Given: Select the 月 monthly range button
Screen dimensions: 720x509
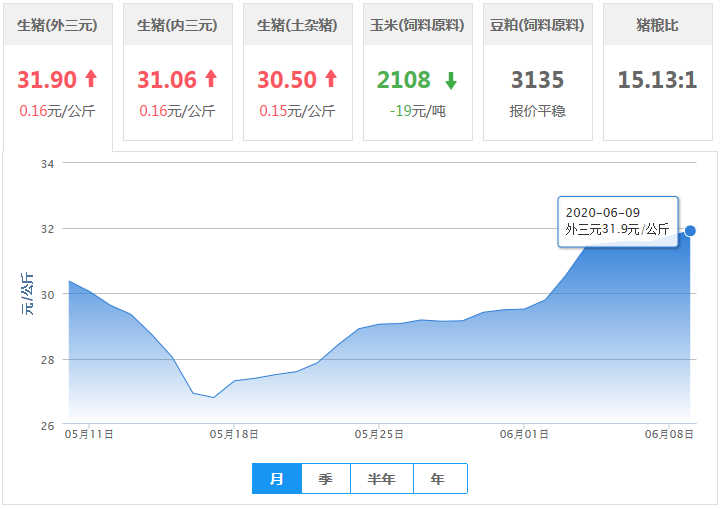Looking at the screenshot, I should [277, 479].
